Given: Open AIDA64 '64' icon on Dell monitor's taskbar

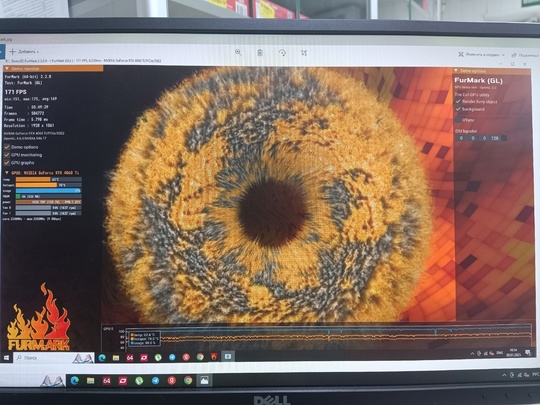Looking at the screenshot, I should point(107,381).
